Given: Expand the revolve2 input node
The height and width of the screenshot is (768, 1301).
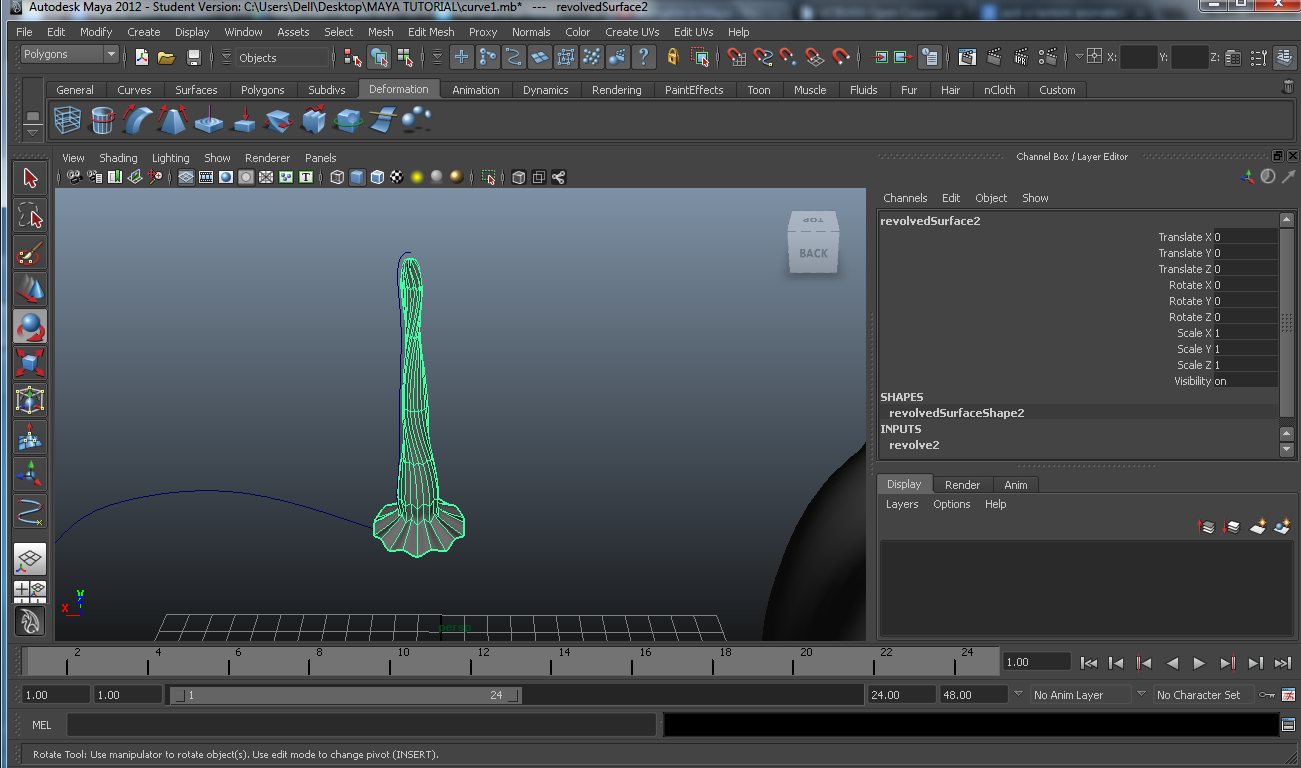Looking at the screenshot, I should coord(914,445).
